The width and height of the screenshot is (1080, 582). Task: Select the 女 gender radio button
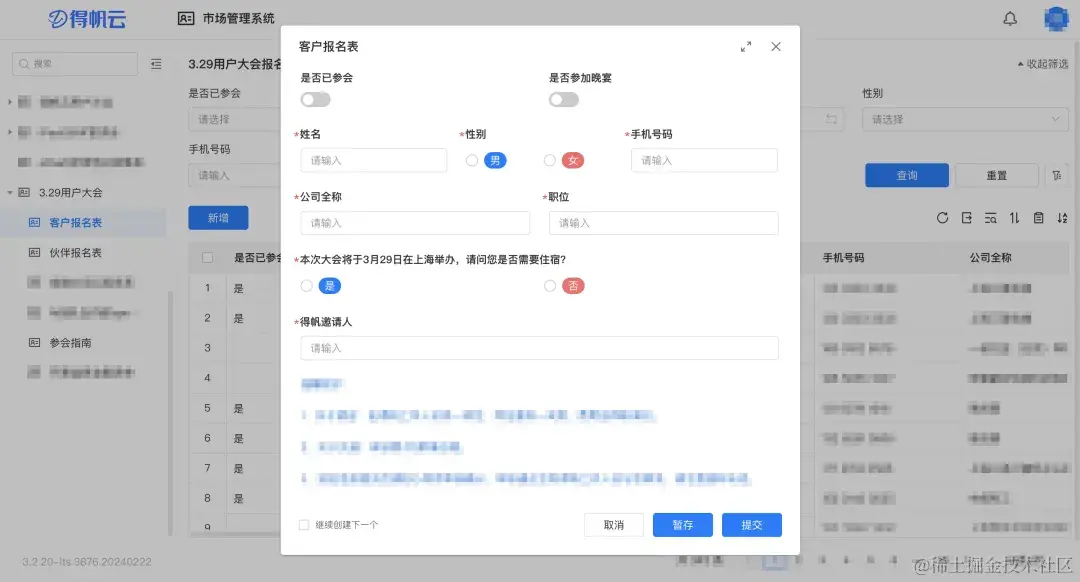[550, 160]
